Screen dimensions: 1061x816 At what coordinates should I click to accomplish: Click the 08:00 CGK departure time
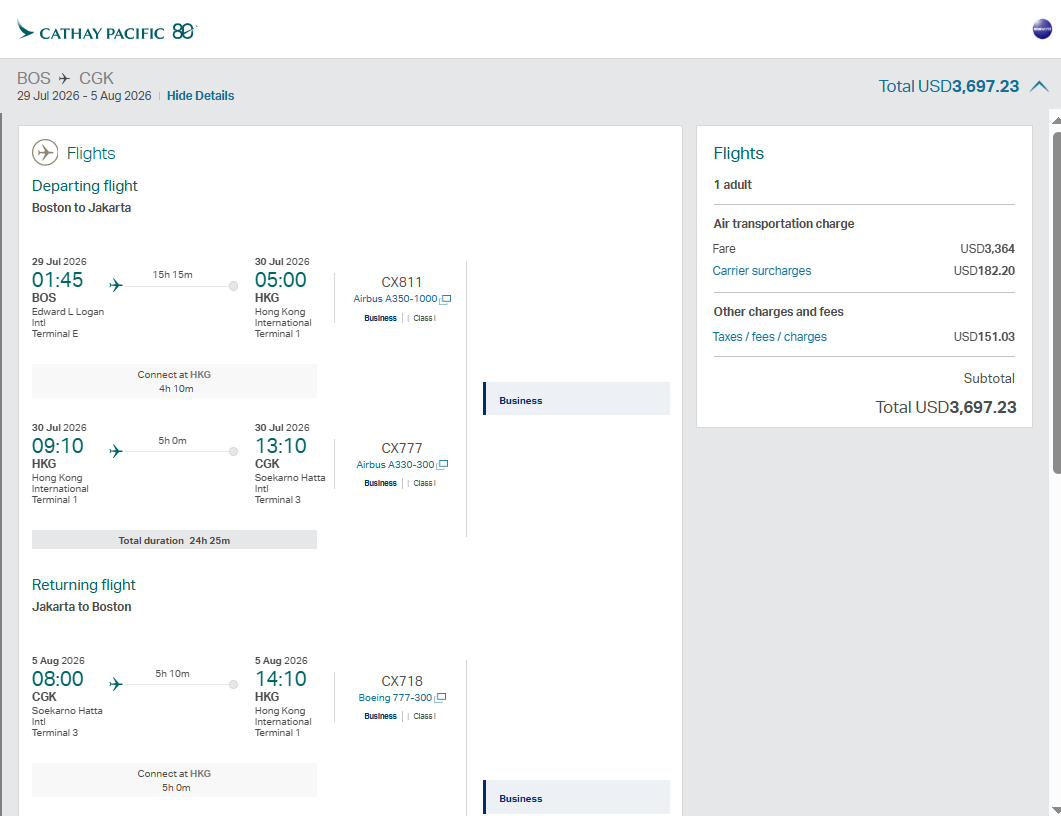point(58,679)
